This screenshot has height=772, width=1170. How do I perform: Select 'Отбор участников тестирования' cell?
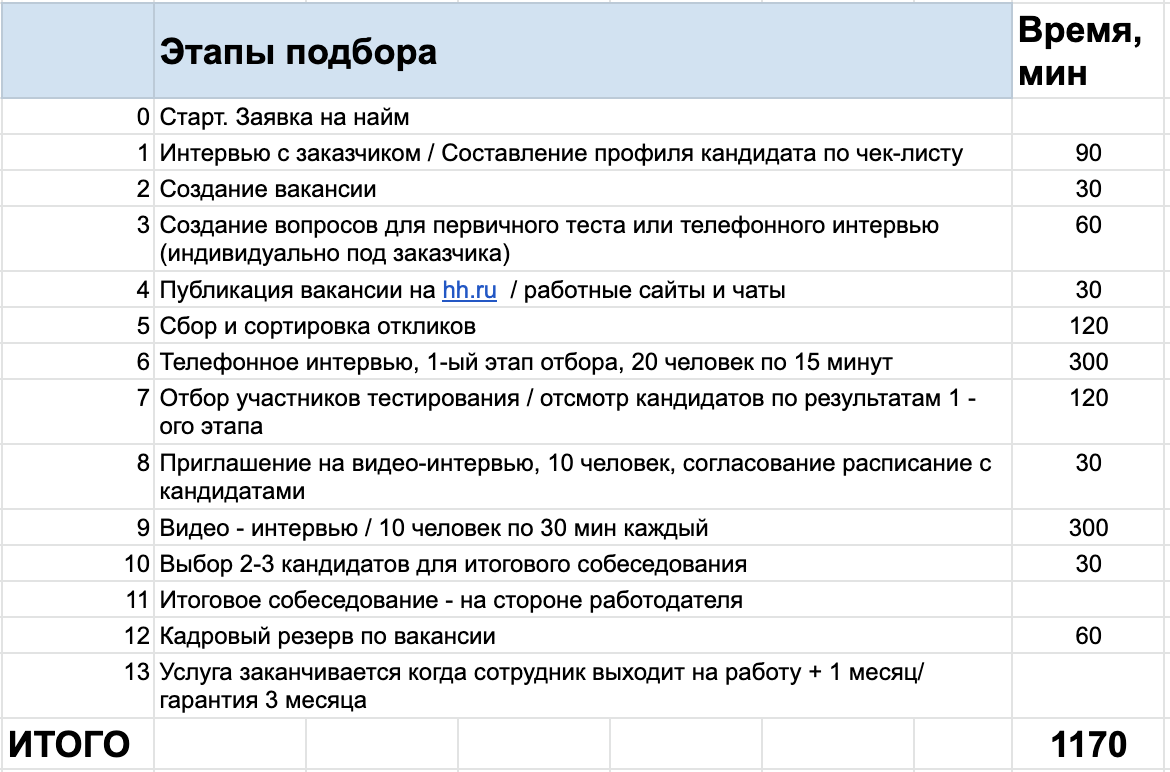[568, 412]
